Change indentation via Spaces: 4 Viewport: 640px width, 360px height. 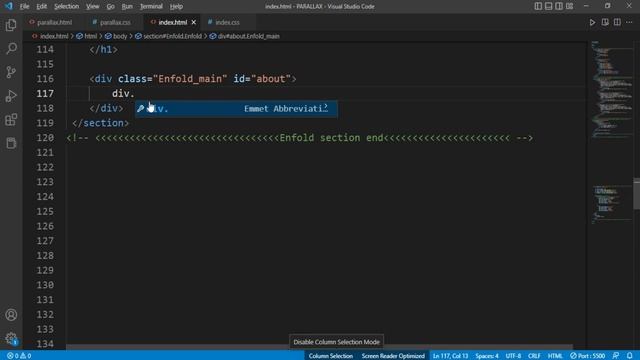pyautogui.click(x=487, y=356)
